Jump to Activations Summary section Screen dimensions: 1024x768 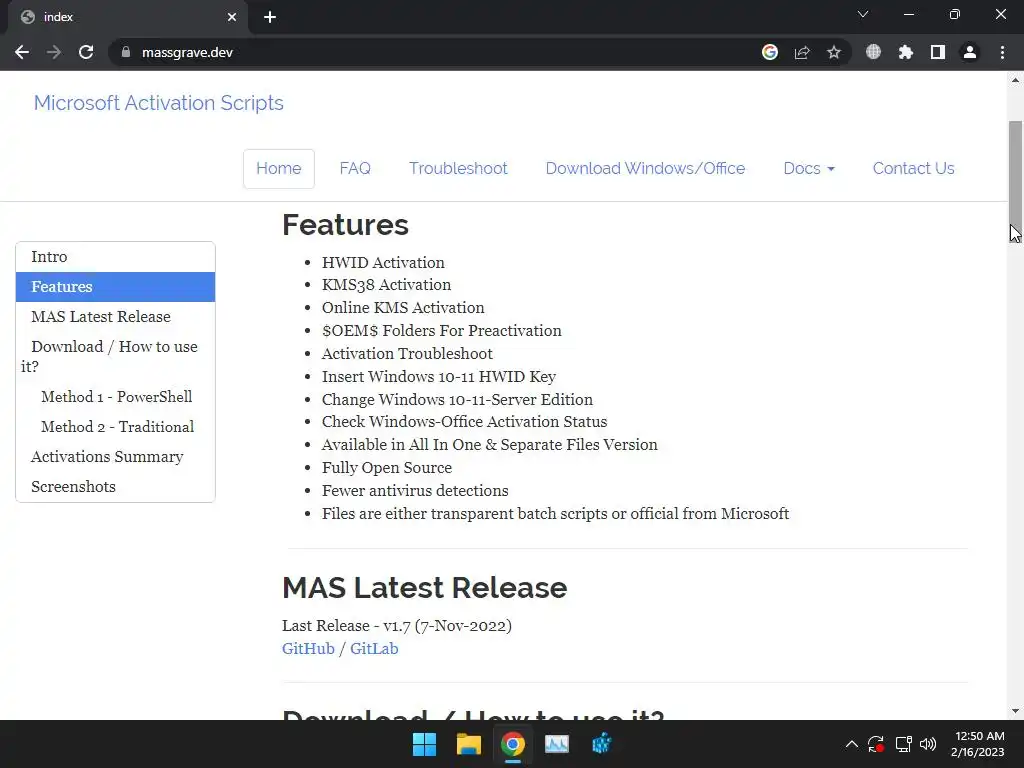[116, 456]
